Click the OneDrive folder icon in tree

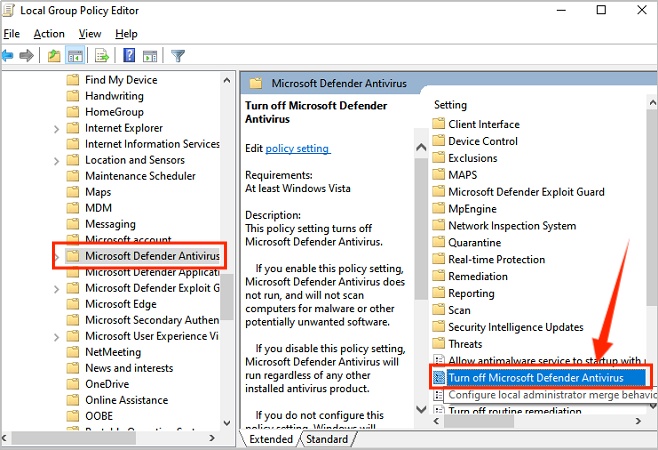(x=73, y=384)
